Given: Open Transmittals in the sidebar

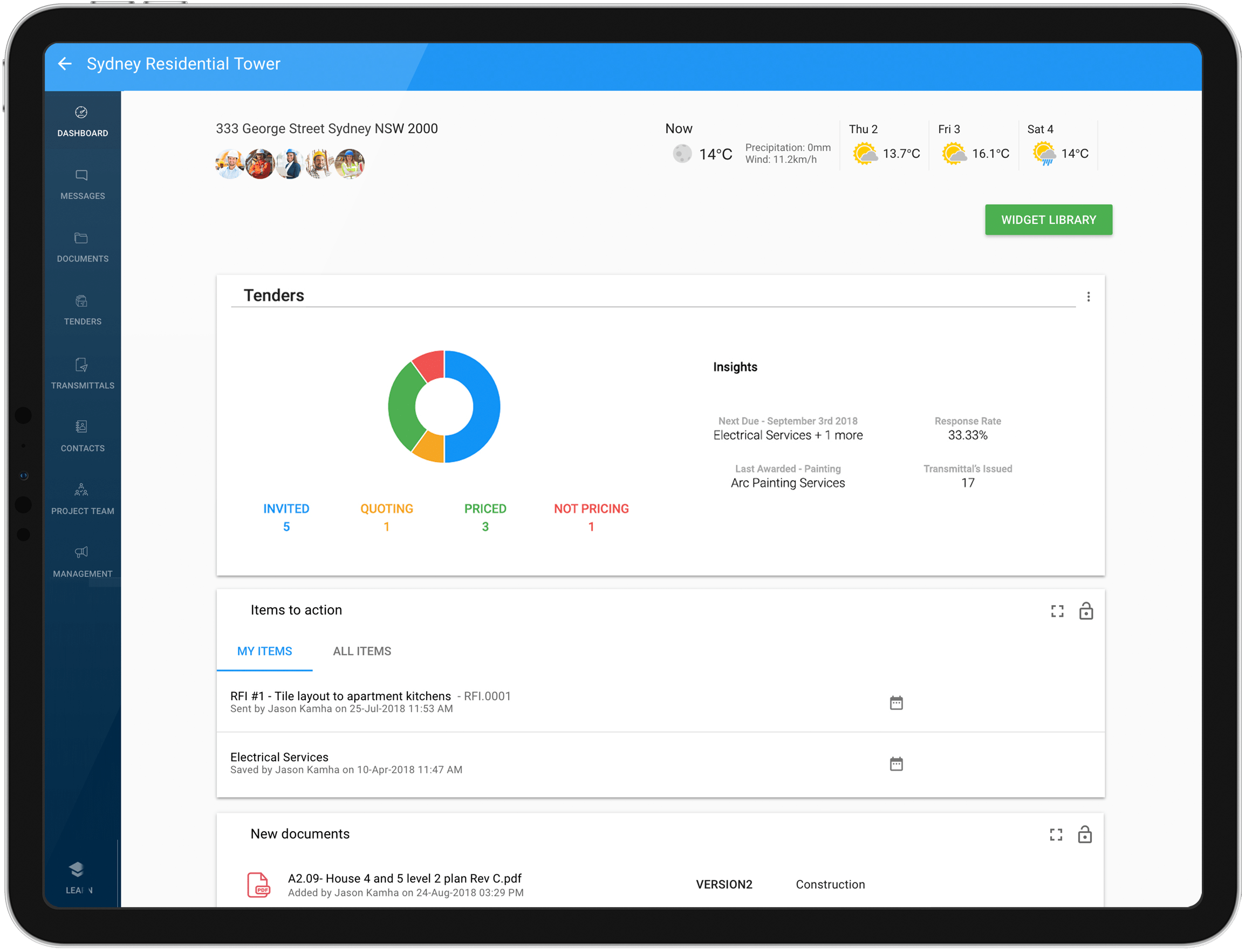Looking at the screenshot, I should tap(82, 373).
